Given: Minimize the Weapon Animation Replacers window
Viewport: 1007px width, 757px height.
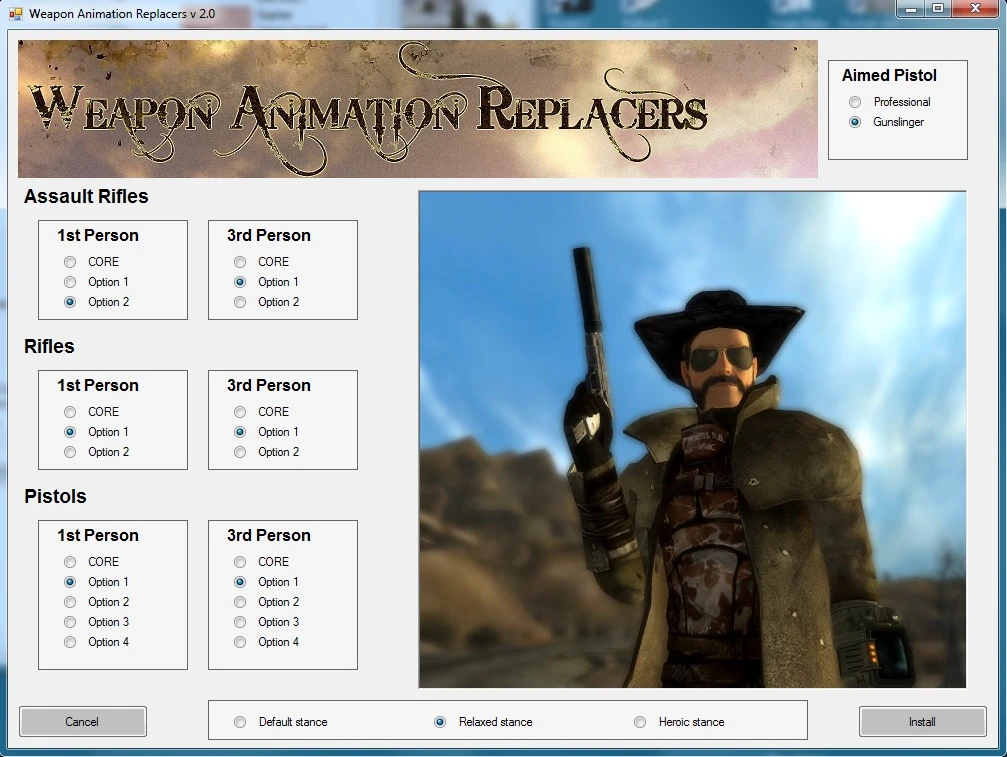Looking at the screenshot, I should click(x=911, y=9).
